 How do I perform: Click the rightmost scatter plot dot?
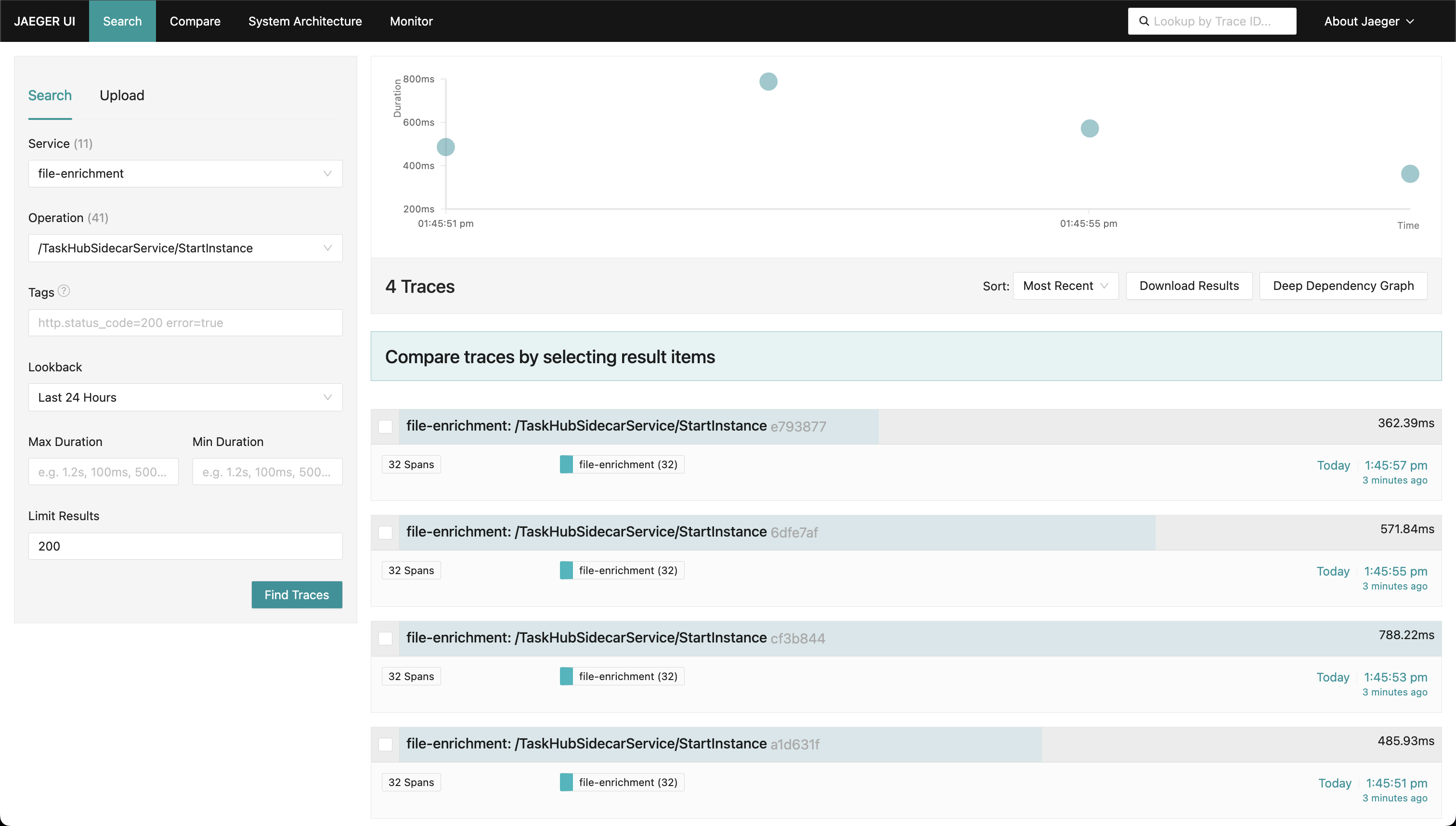click(x=1409, y=173)
